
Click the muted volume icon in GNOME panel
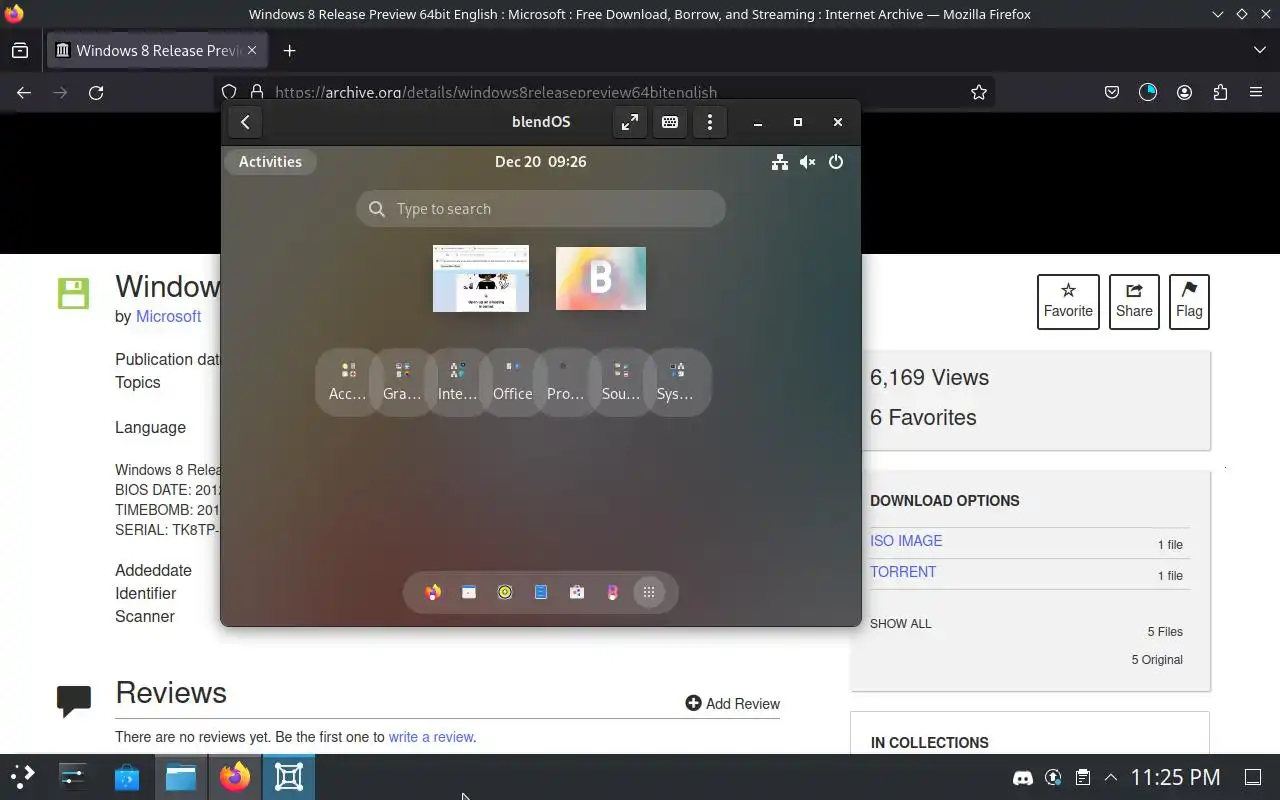[808, 162]
